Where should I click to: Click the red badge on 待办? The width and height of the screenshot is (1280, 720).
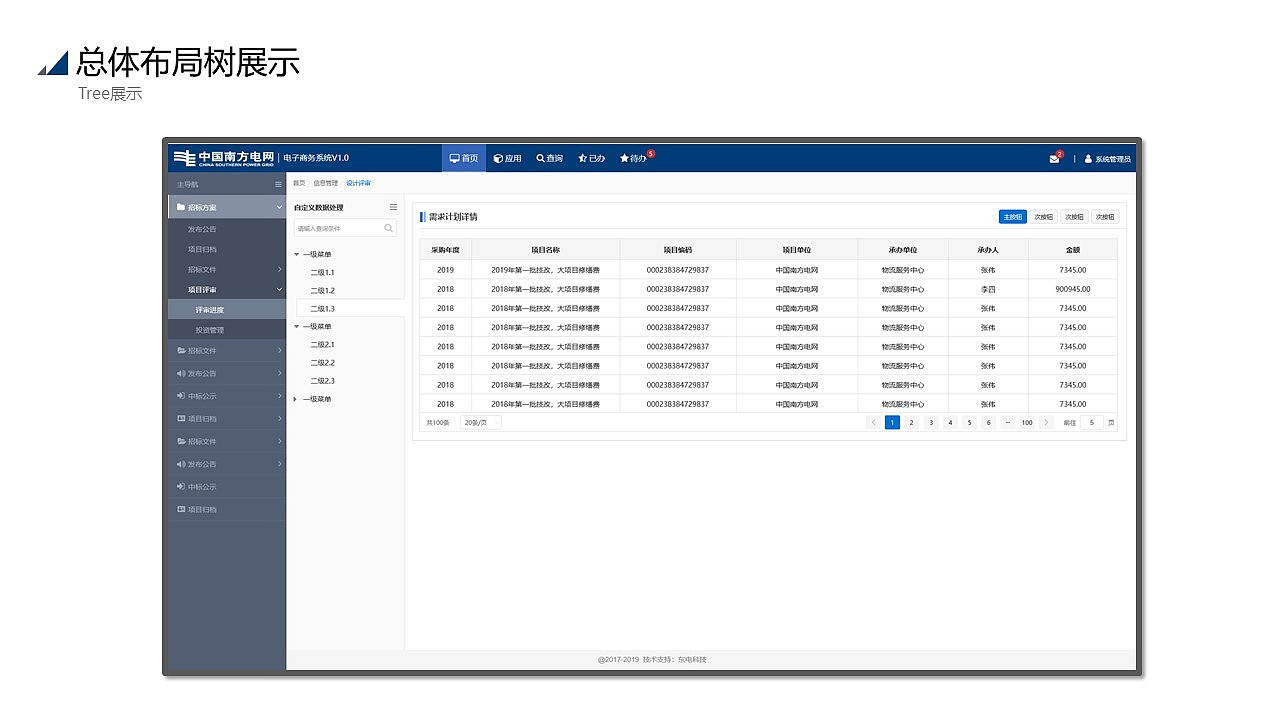point(650,153)
